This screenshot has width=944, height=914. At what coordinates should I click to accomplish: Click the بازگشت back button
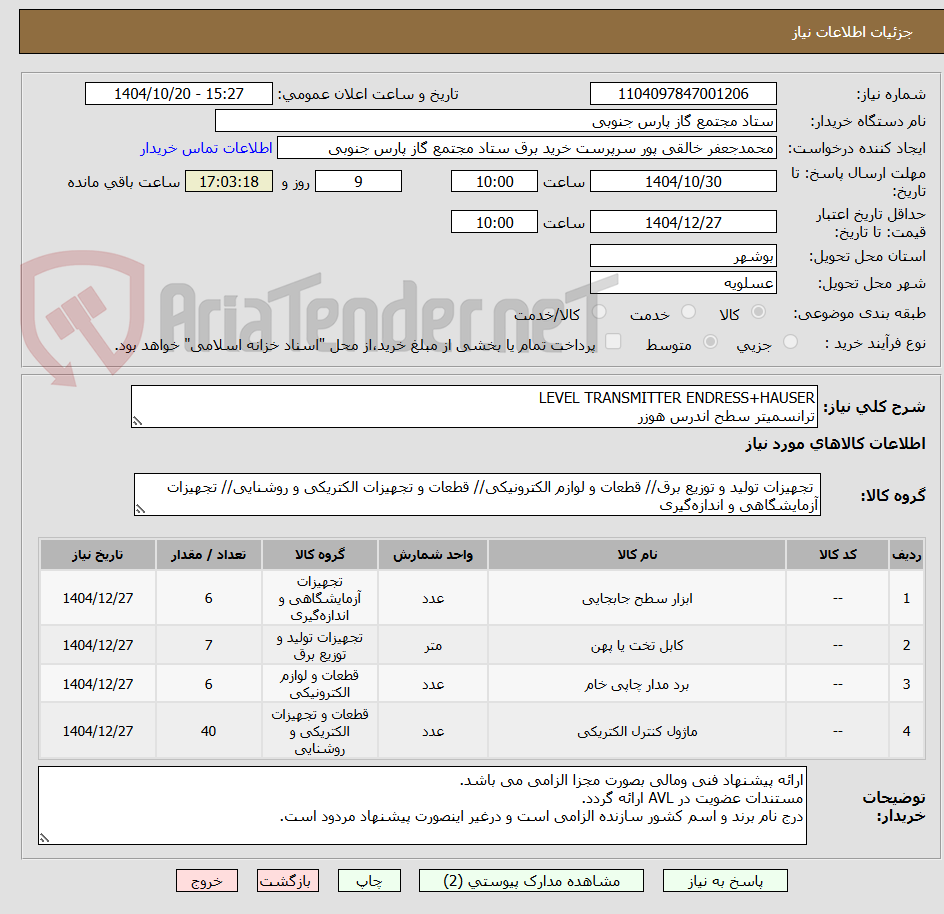(x=287, y=881)
